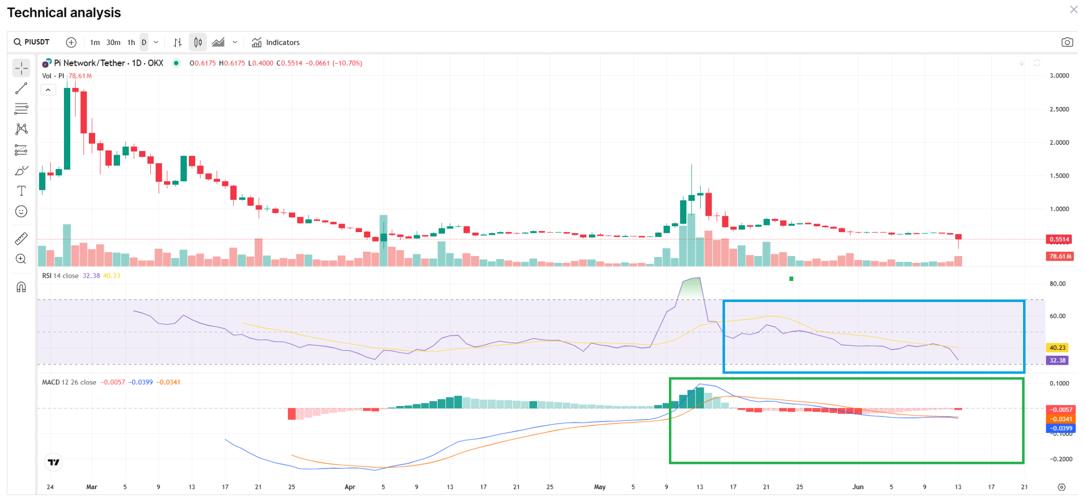The width and height of the screenshot is (1085, 499).
Task: Take a chart snapshot with camera
Action: click(1066, 42)
